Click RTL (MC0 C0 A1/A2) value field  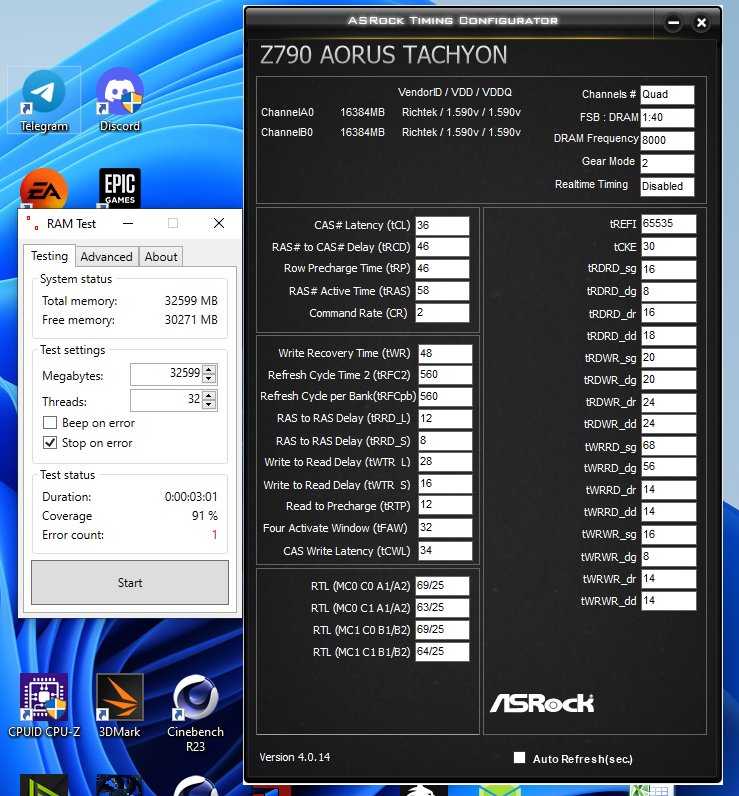tap(442, 586)
